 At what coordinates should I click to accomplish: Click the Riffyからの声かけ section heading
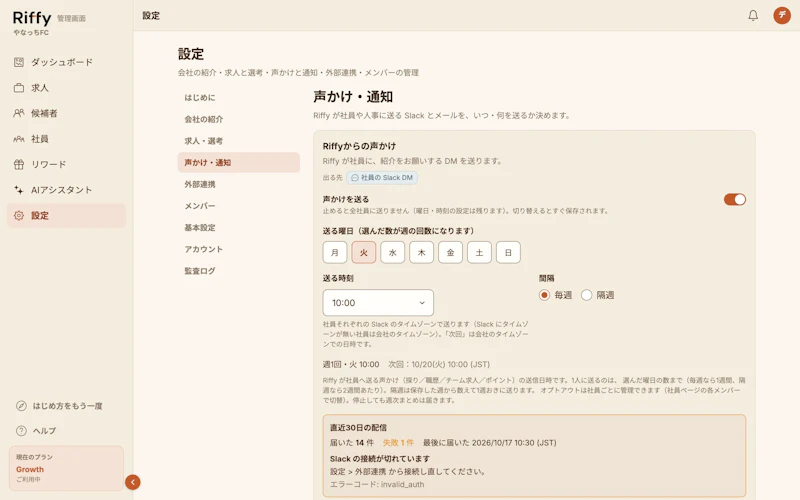[x=359, y=146]
